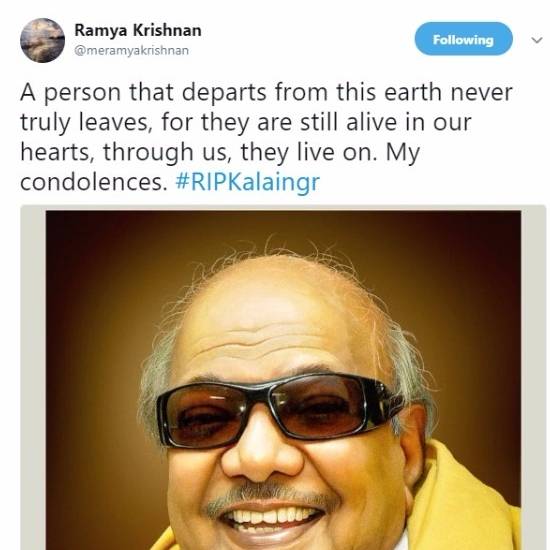This screenshot has height=550, width=550.
Task: Click the sunglasses in the attached photo
Action: pyautogui.click(x=281, y=410)
